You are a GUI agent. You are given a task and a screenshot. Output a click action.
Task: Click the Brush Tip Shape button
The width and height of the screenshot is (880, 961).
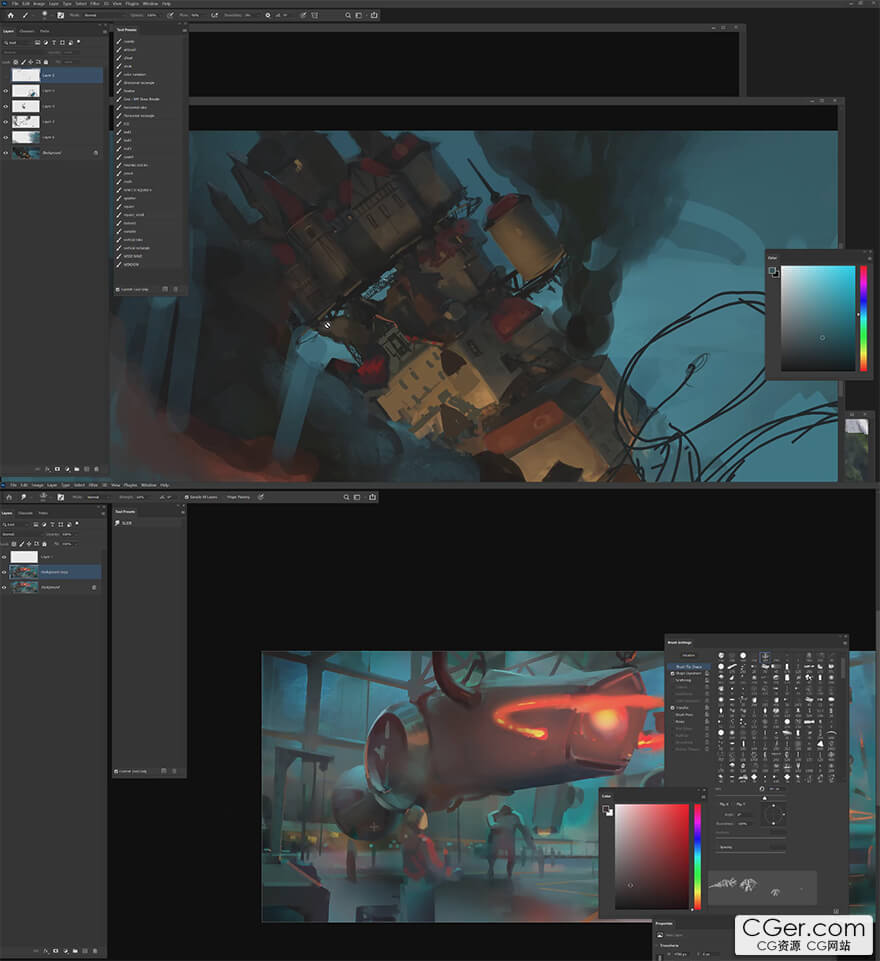688,666
